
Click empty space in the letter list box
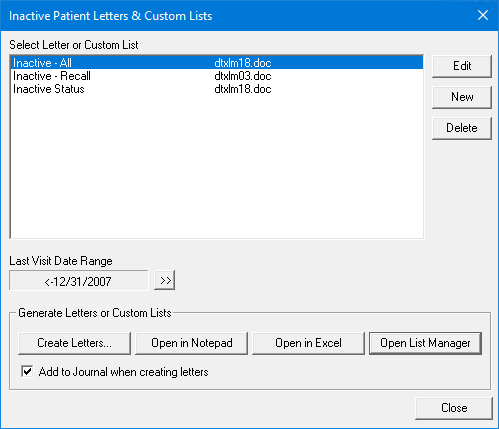point(217,167)
